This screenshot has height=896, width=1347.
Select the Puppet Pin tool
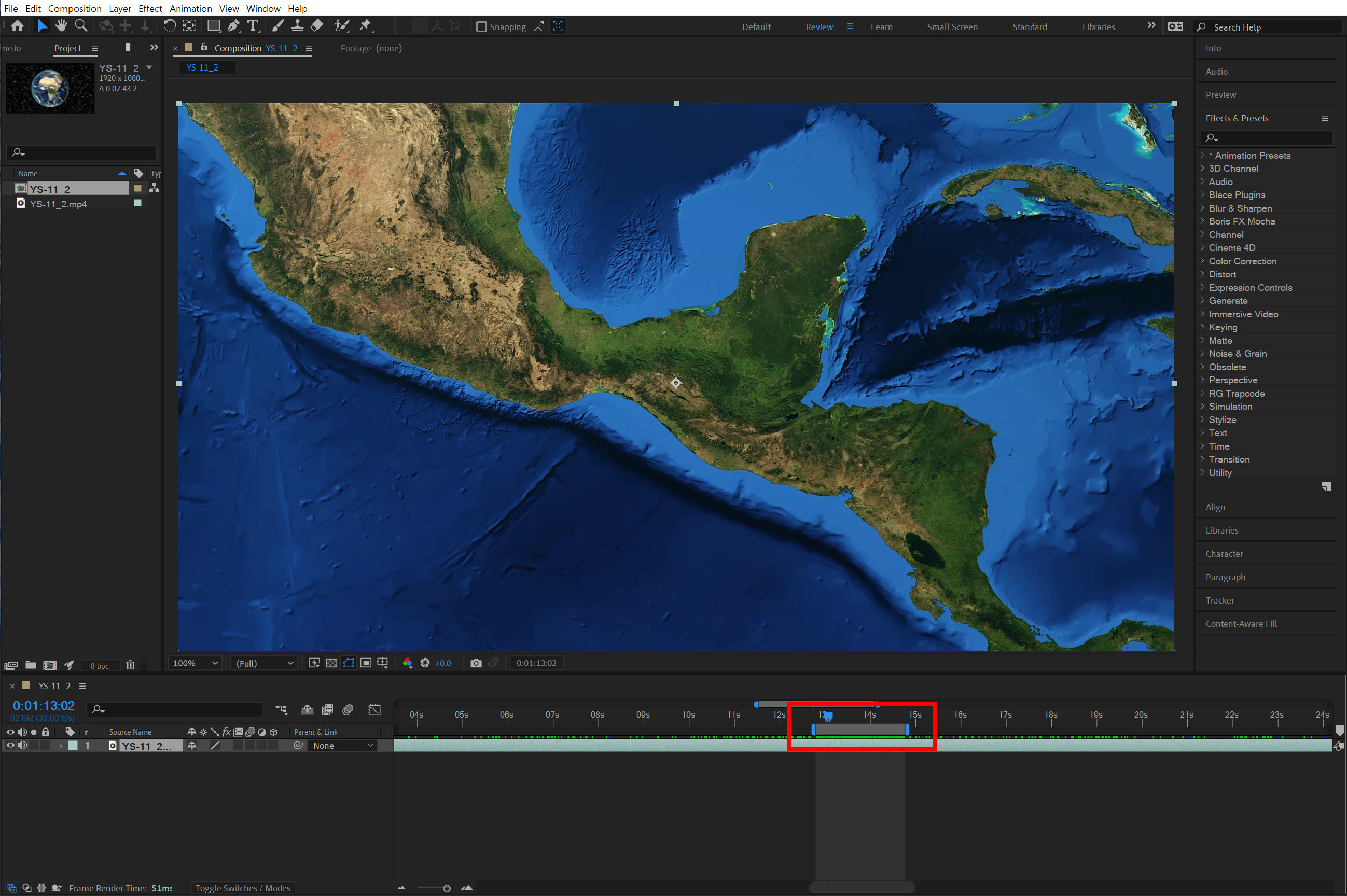coord(365,26)
